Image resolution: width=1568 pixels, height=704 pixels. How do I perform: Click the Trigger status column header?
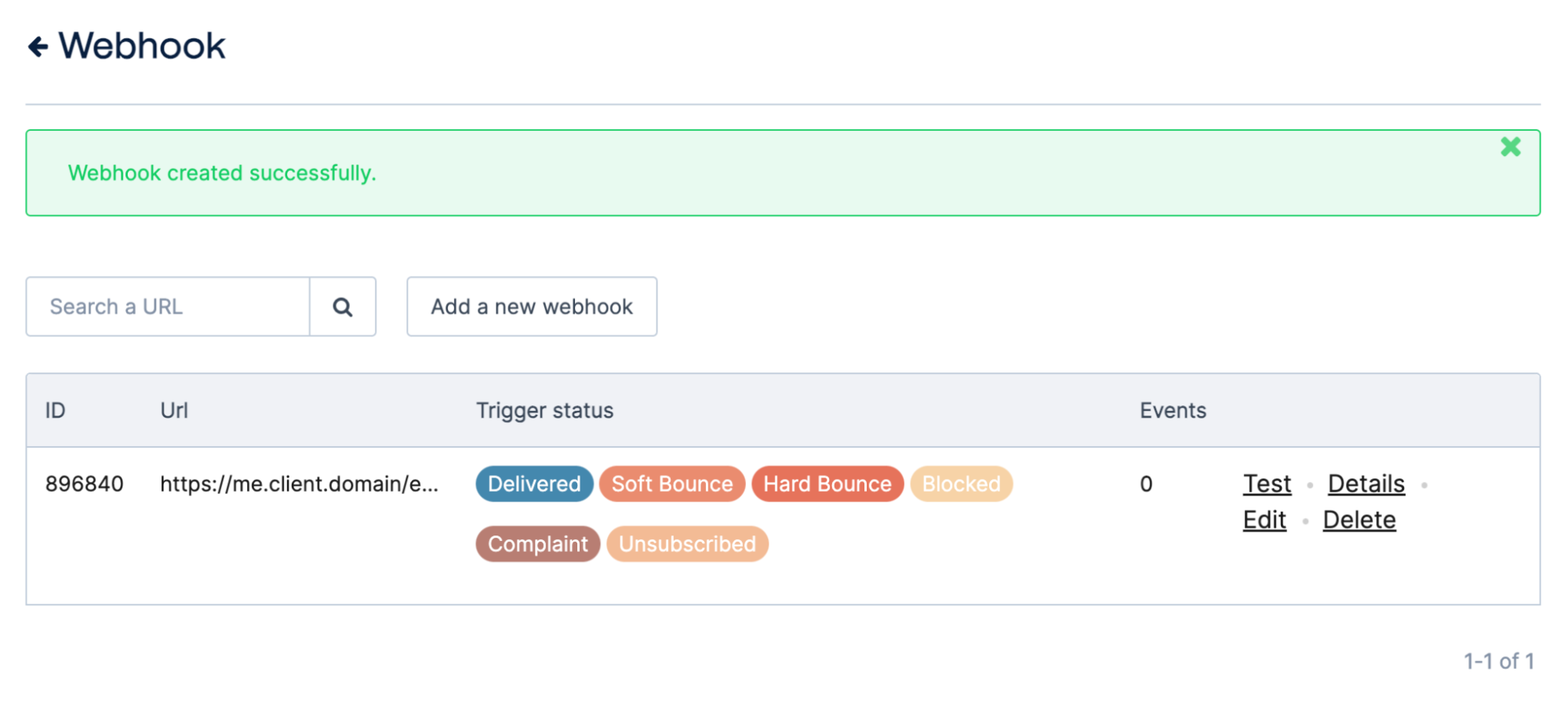(x=544, y=411)
